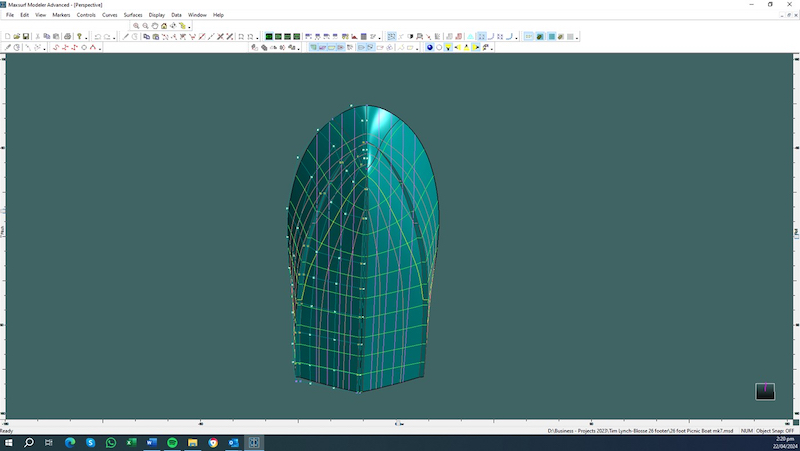Toggle the right-pointing yellow light button
This screenshot has width=800, height=451.
[476, 47]
